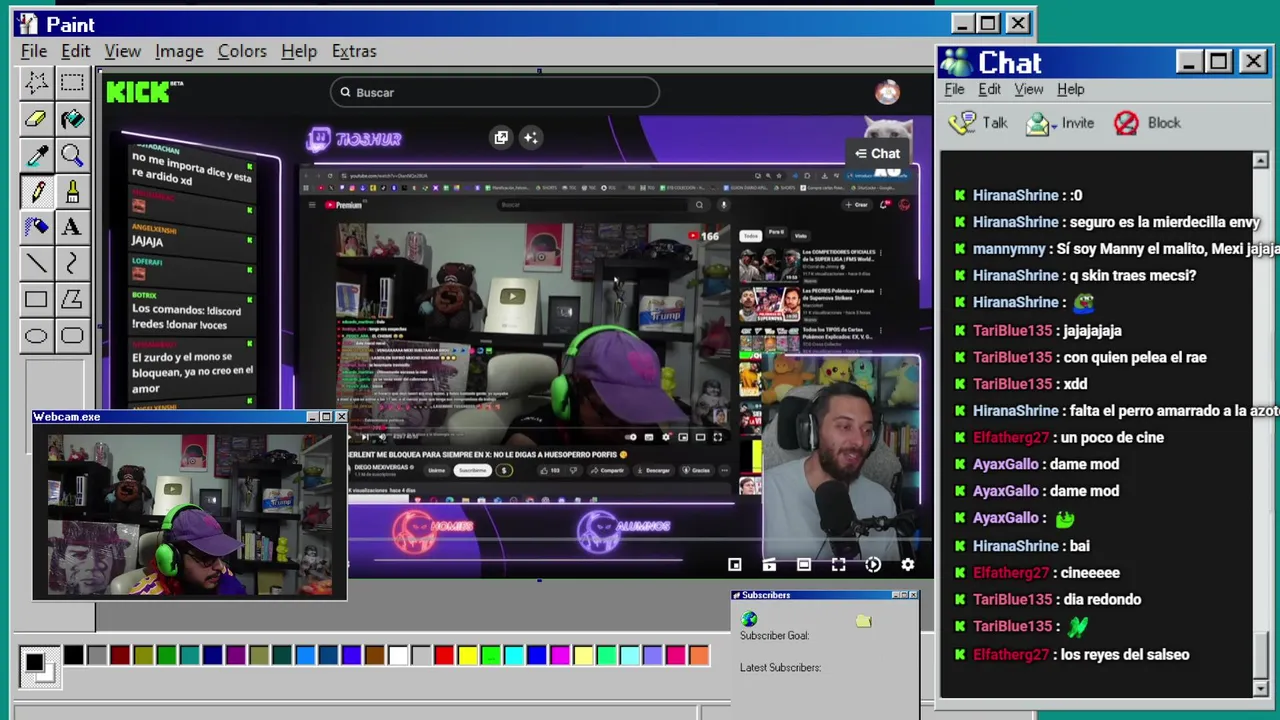Click chat message 'un poco de cine'
This screenshot has width=1280, height=720.
1111,437
